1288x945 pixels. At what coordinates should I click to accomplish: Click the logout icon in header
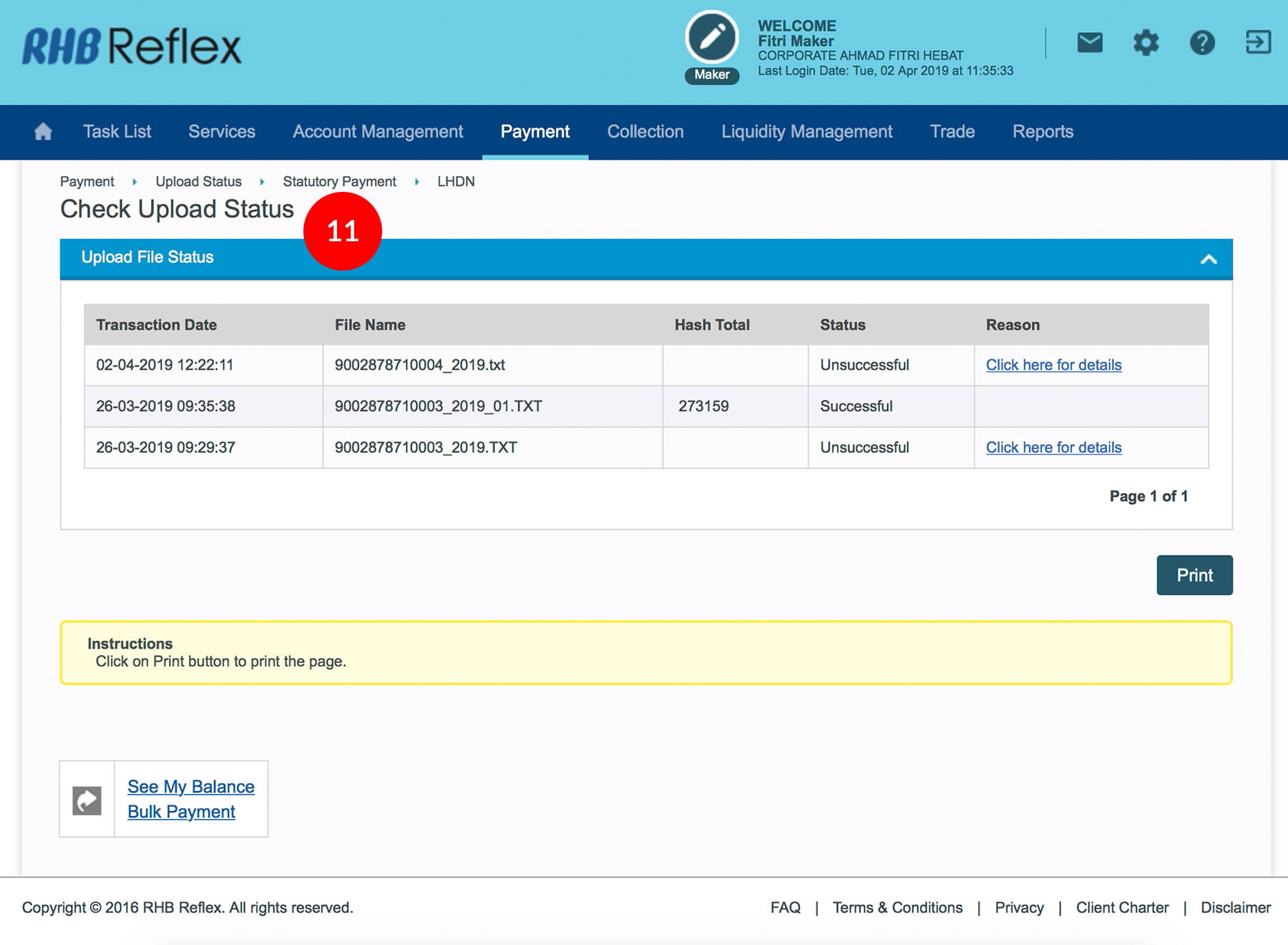pyautogui.click(x=1257, y=43)
